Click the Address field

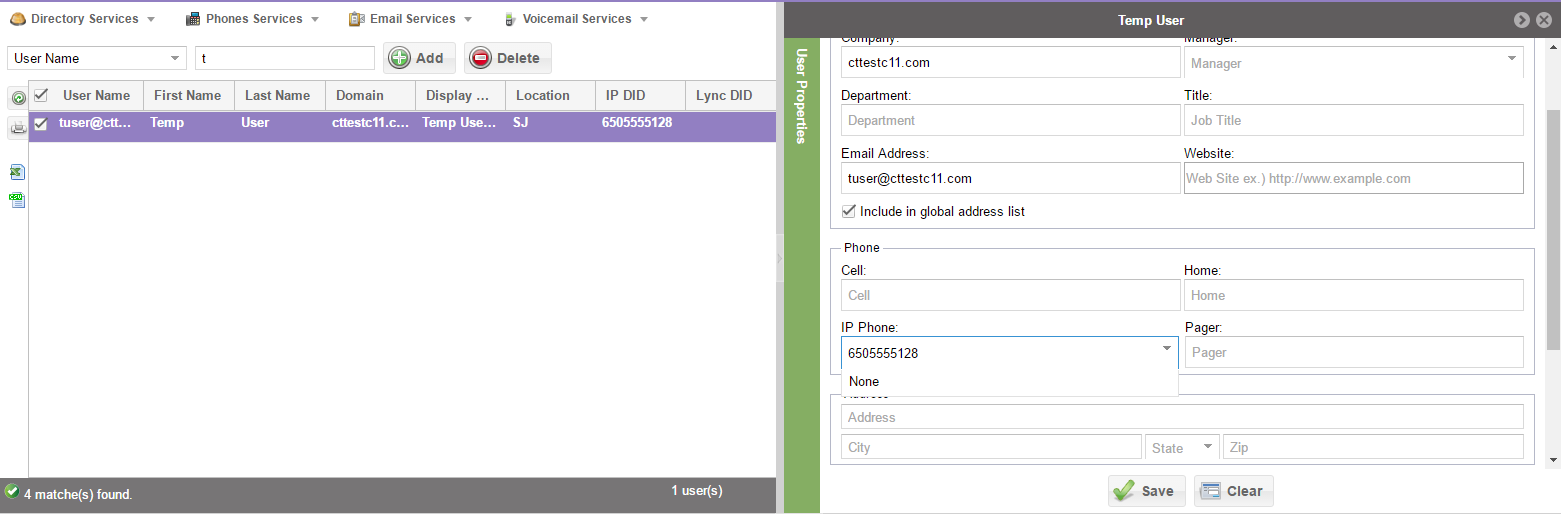pos(1182,417)
